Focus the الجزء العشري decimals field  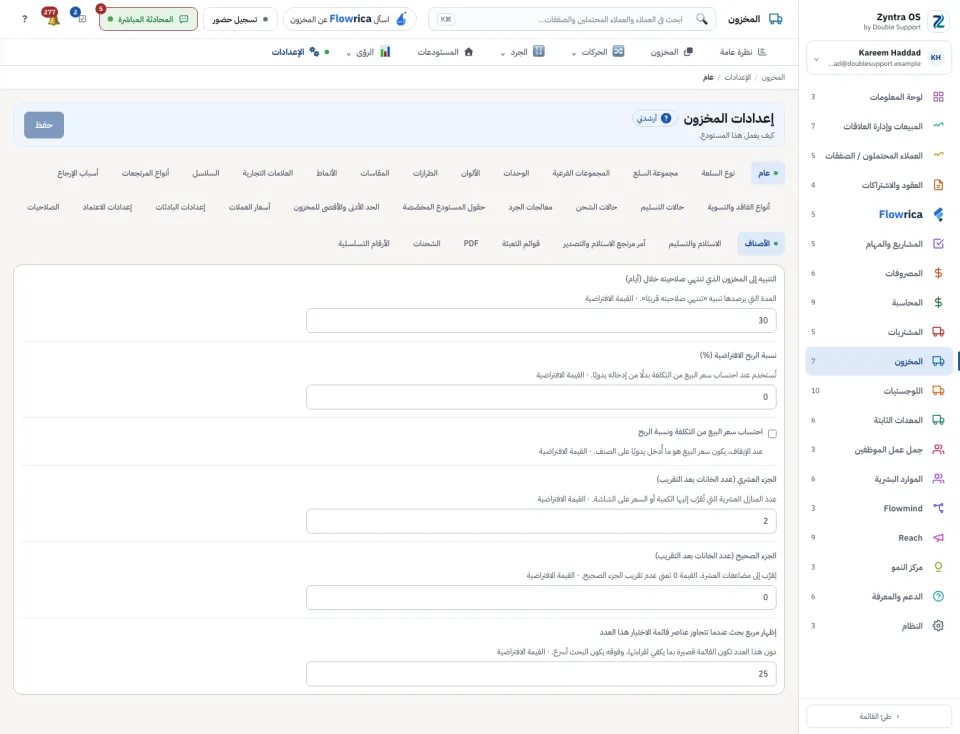pyautogui.click(x=541, y=521)
